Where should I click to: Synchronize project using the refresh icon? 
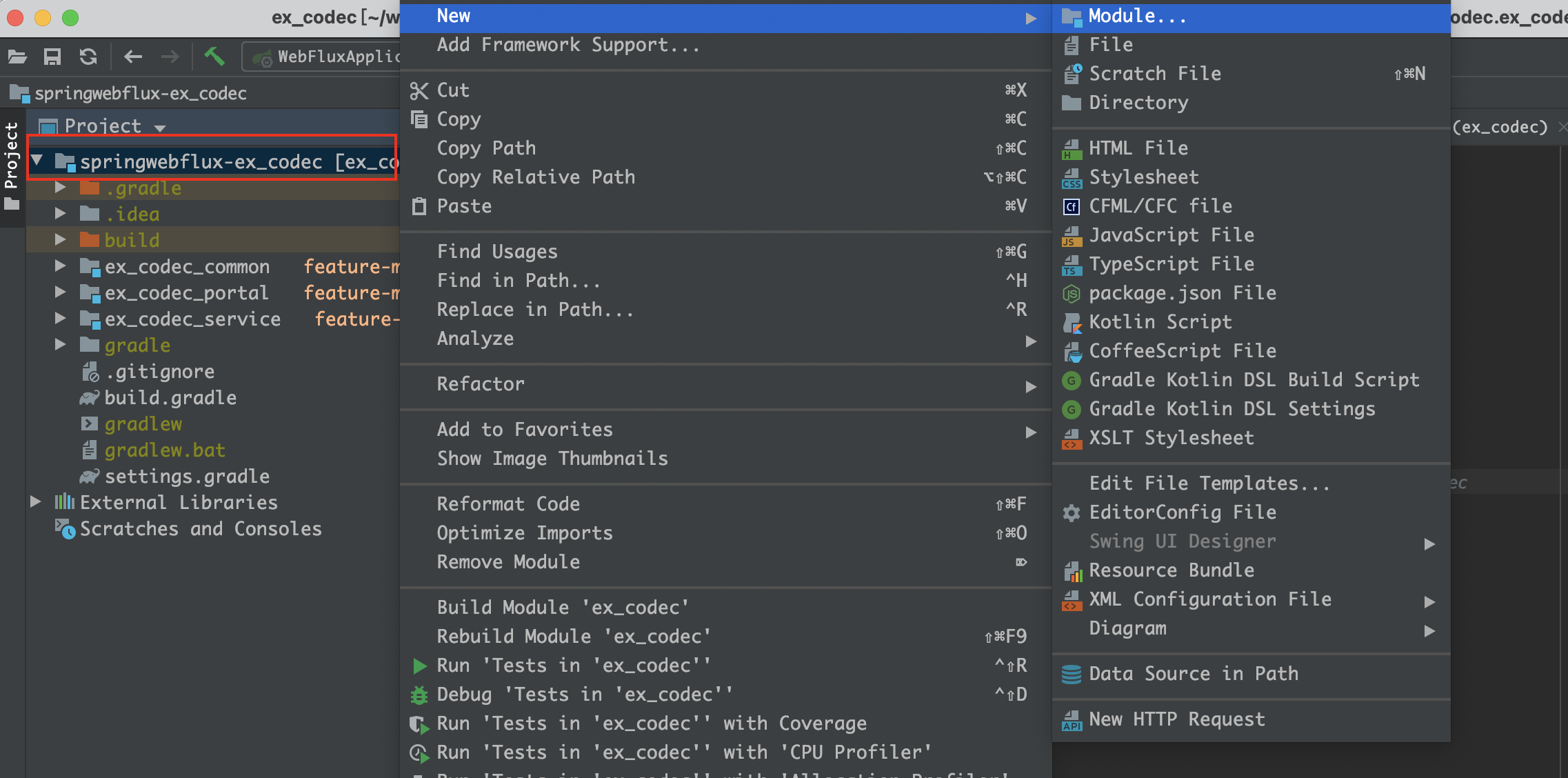pyautogui.click(x=88, y=57)
